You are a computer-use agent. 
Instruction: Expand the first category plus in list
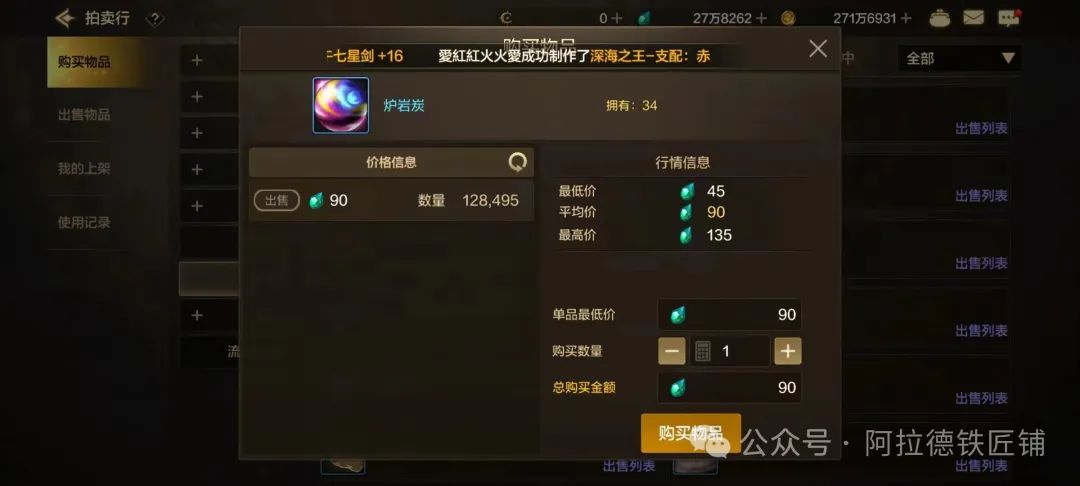coord(197,61)
